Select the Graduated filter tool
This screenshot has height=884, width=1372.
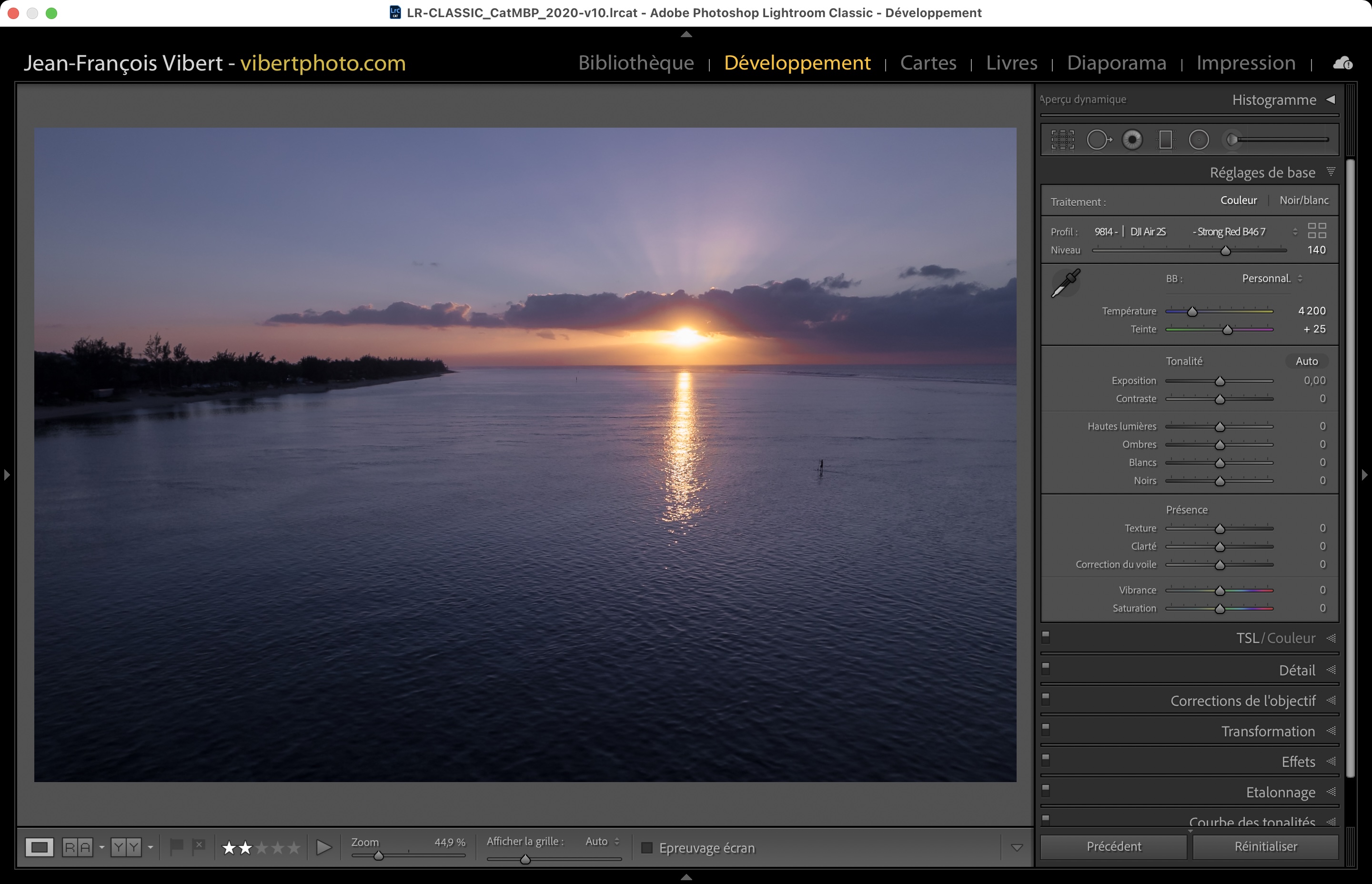click(x=1165, y=140)
